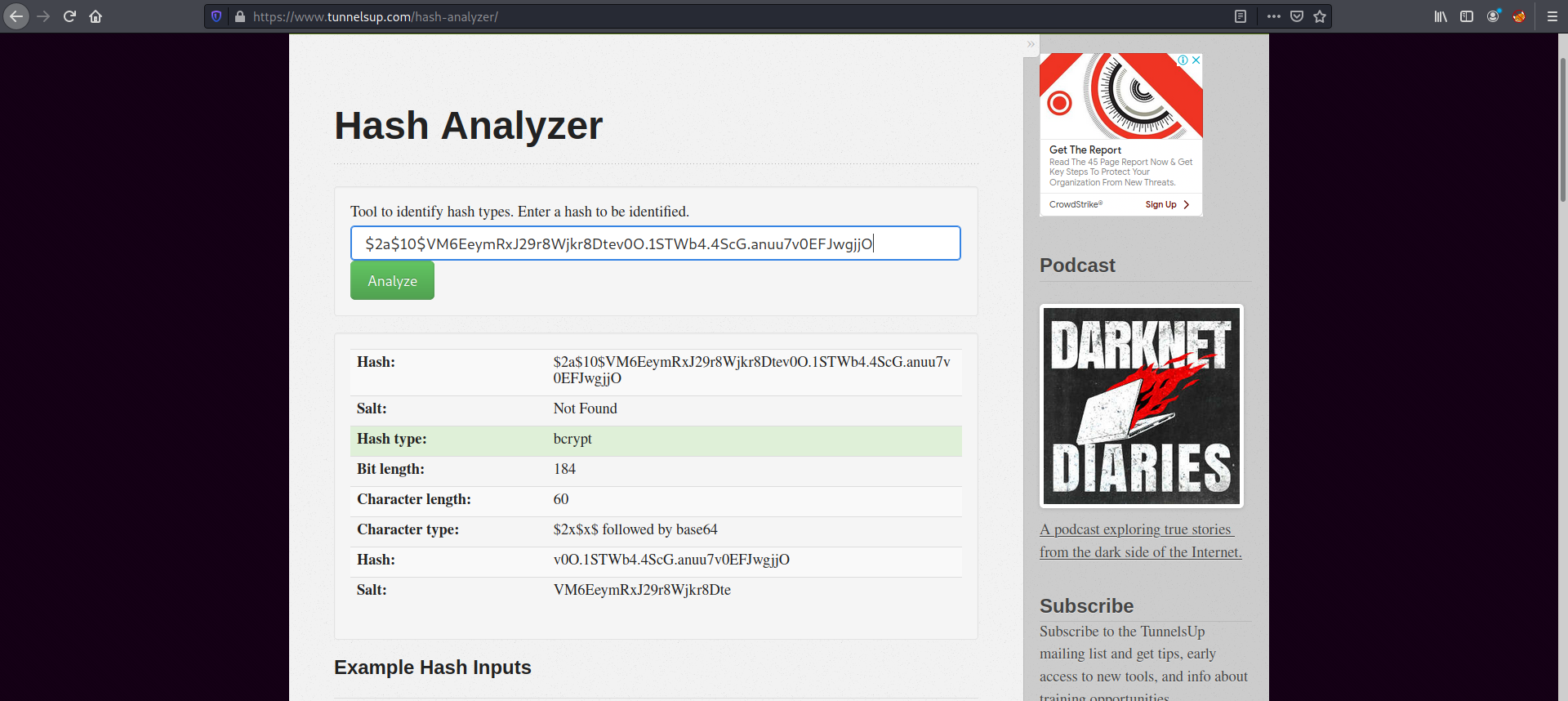Select '$2x$x$ followed by base64' text
The height and width of the screenshot is (701, 1568).
[x=635, y=529]
